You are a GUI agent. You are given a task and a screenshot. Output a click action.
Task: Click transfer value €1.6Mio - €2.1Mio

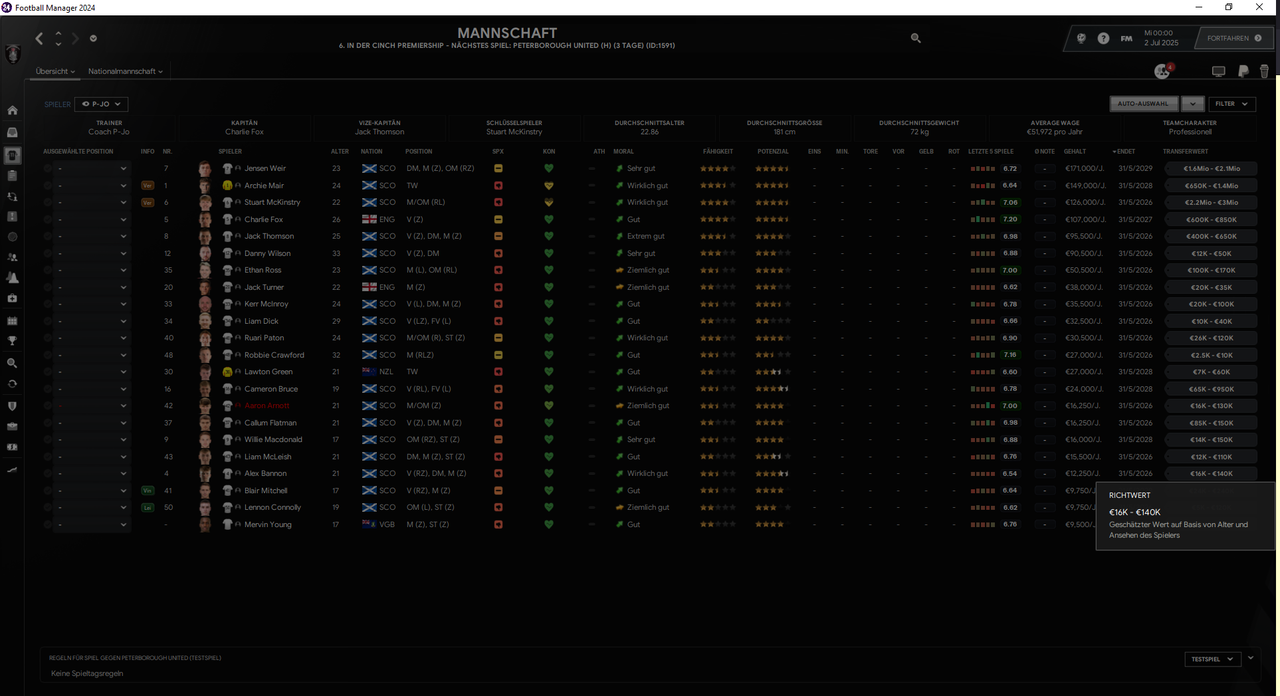(x=1211, y=169)
